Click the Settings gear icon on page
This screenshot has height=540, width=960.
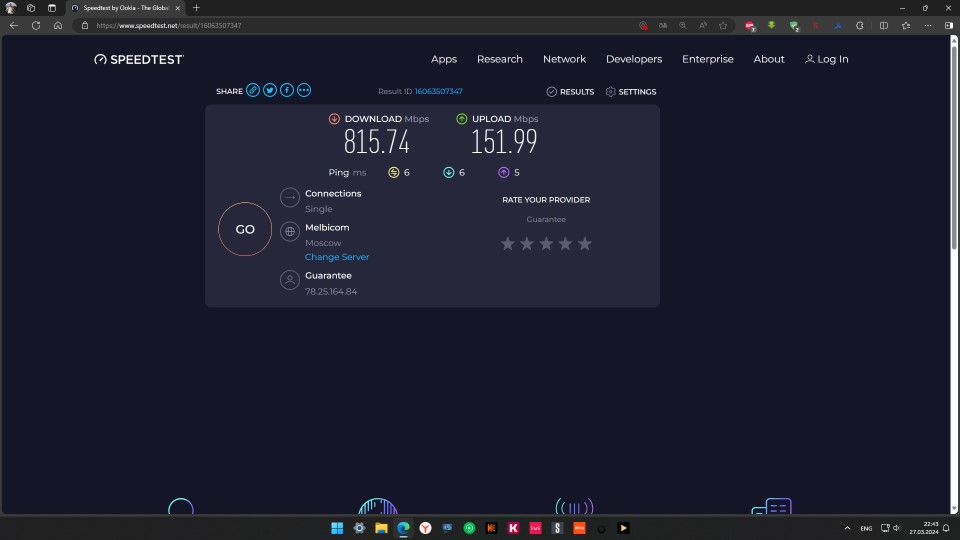[x=610, y=92]
